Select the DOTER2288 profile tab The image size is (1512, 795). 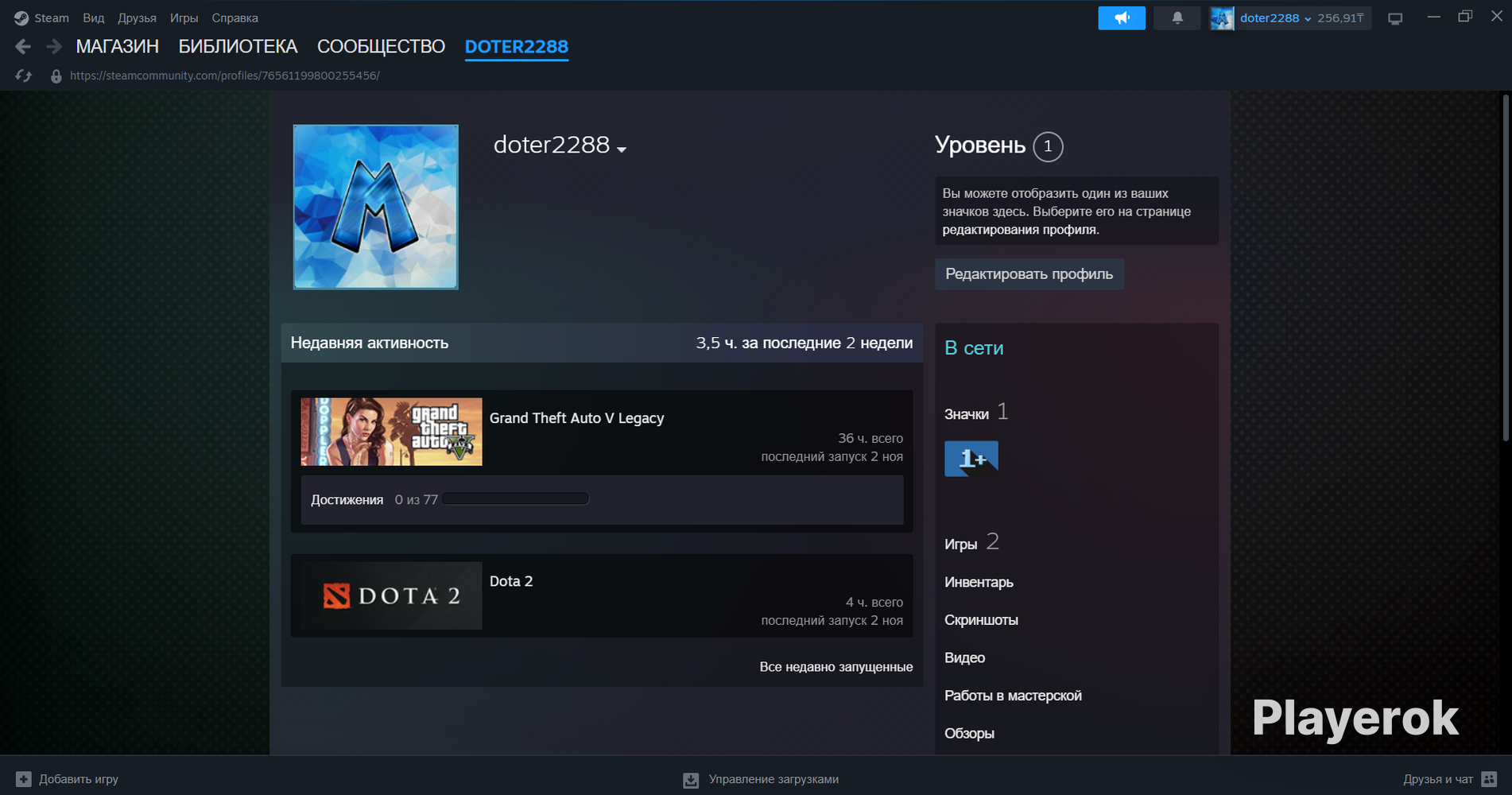517,47
